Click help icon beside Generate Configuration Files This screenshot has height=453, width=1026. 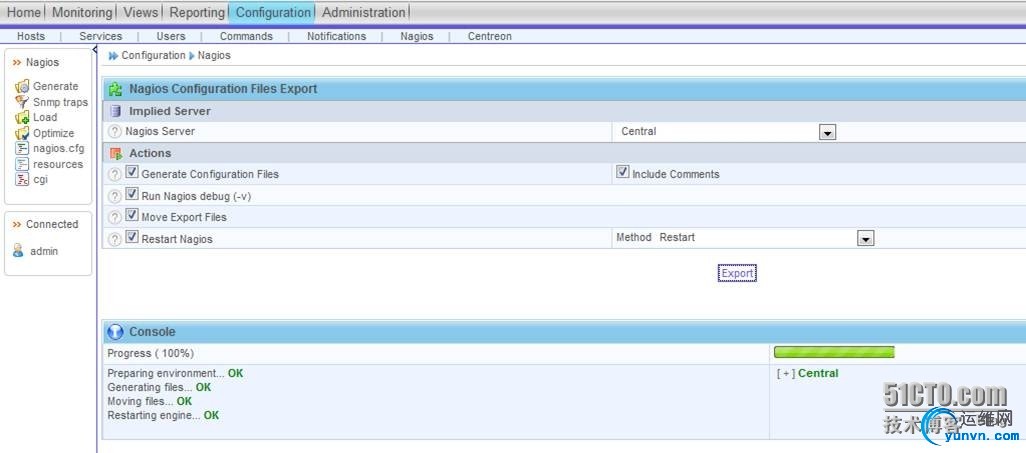pos(115,174)
